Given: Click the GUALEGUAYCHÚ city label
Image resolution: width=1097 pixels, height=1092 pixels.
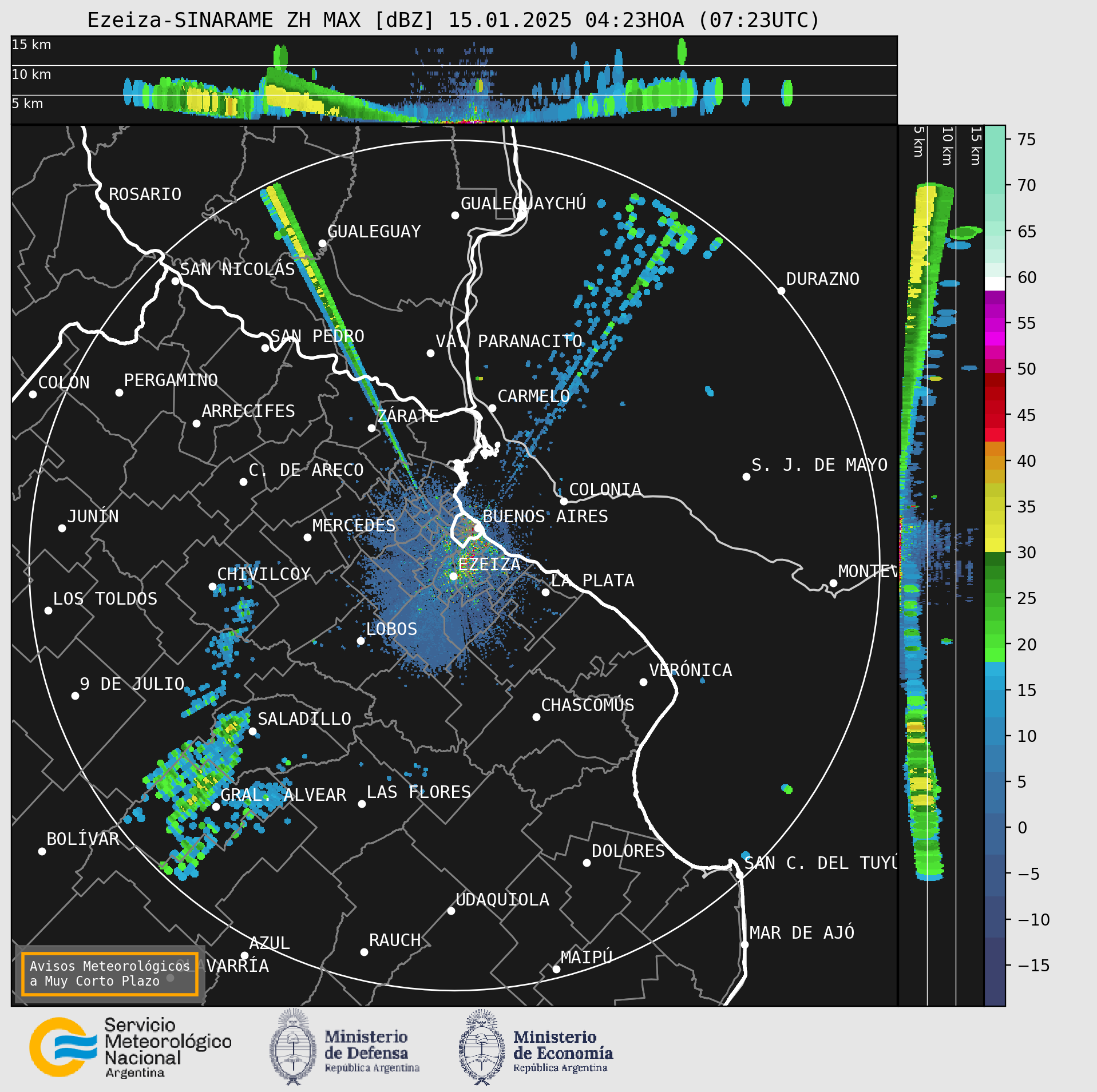Looking at the screenshot, I should tap(523, 203).
